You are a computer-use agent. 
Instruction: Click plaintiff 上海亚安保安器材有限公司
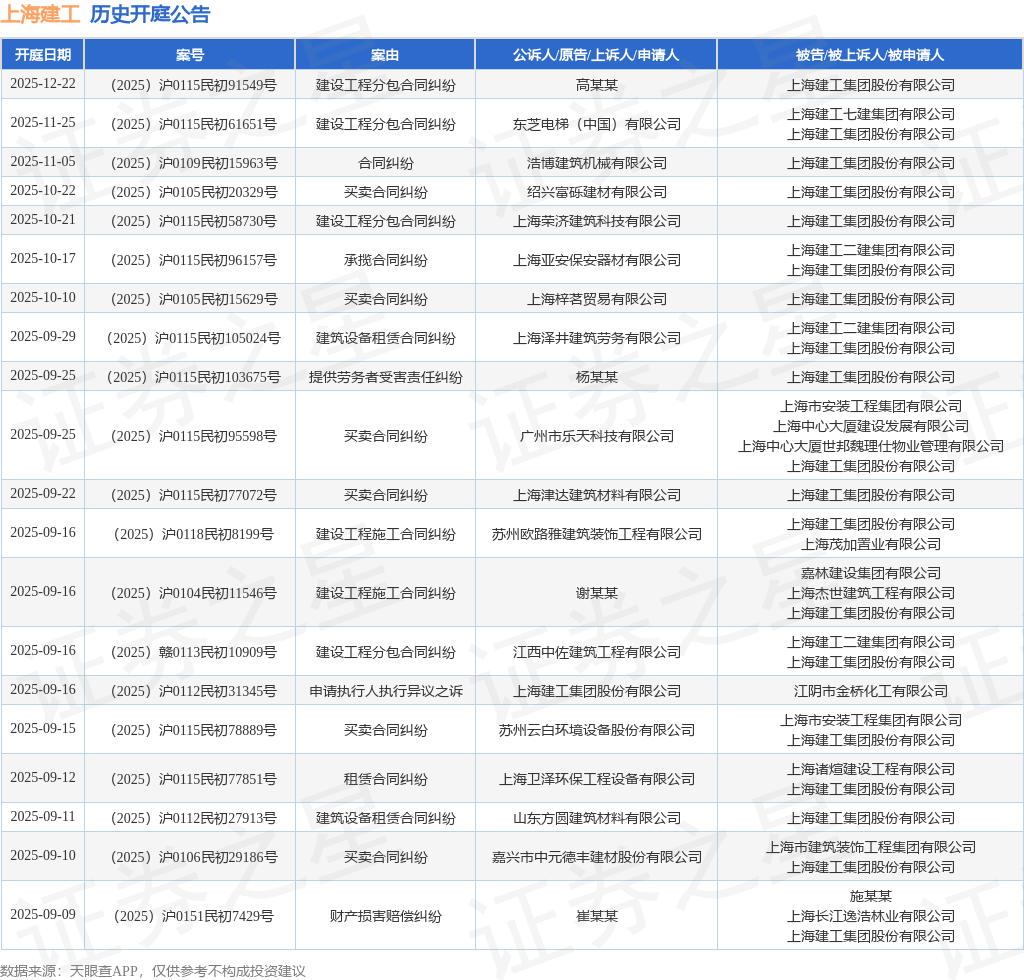point(597,261)
